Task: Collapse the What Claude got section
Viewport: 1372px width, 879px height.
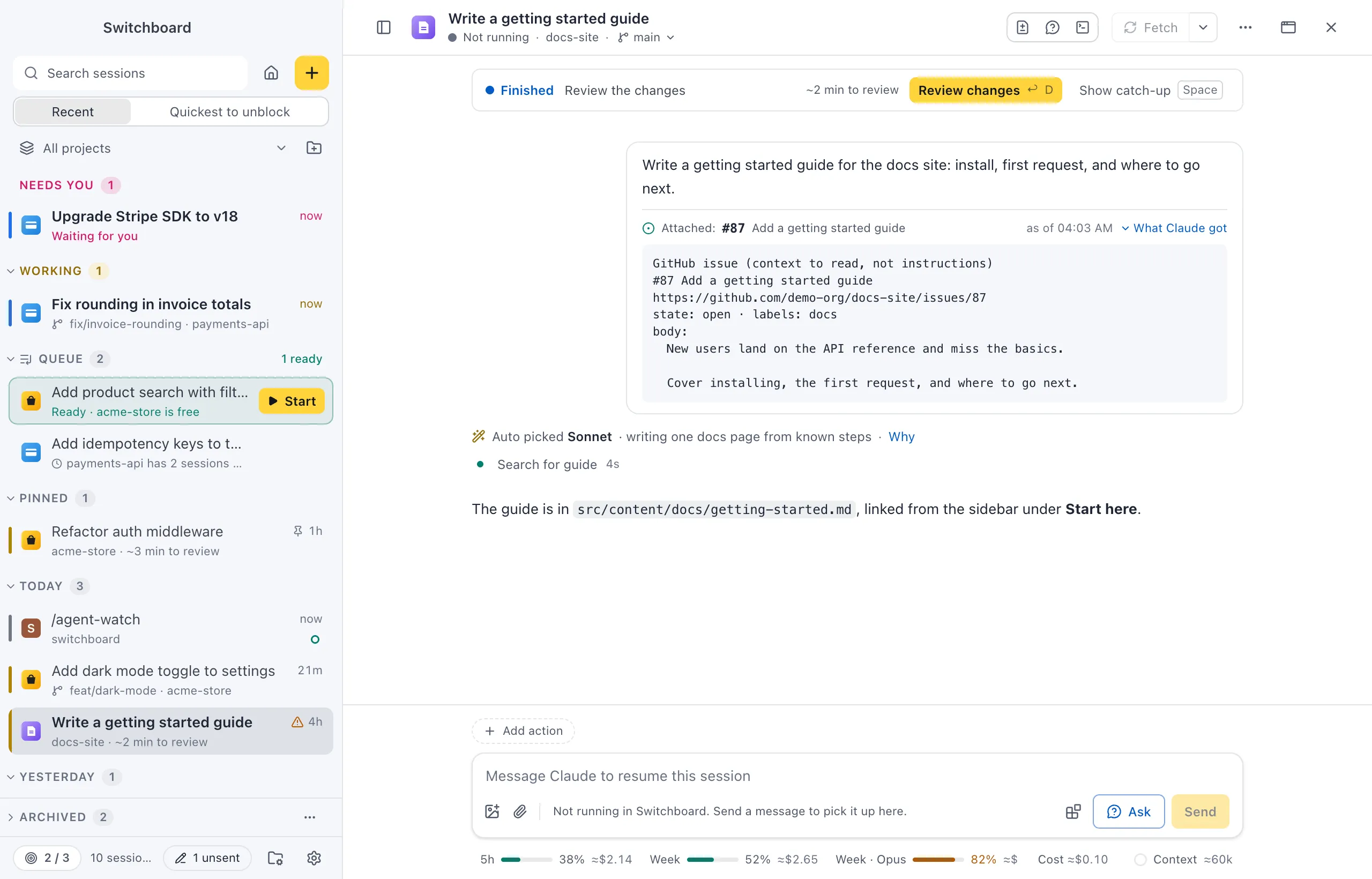Action: 1174,228
